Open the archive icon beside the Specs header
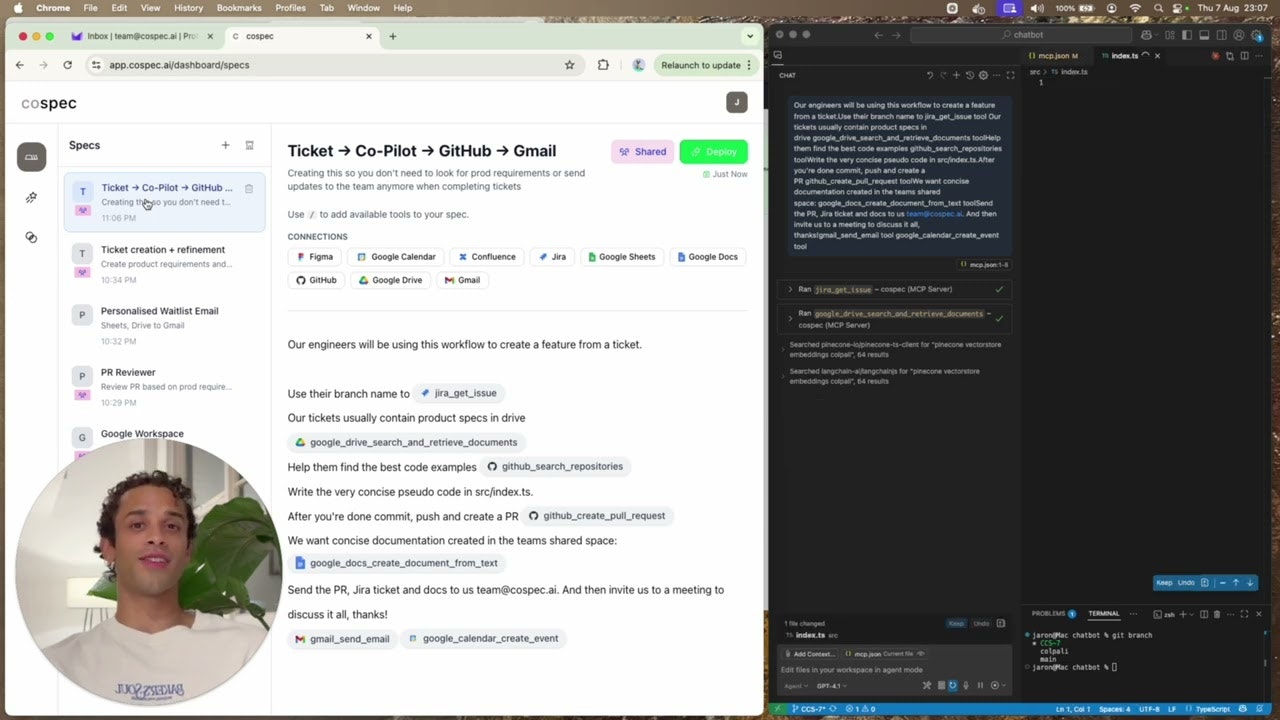The width and height of the screenshot is (1280, 720). pyautogui.click(x=250, y=145)
